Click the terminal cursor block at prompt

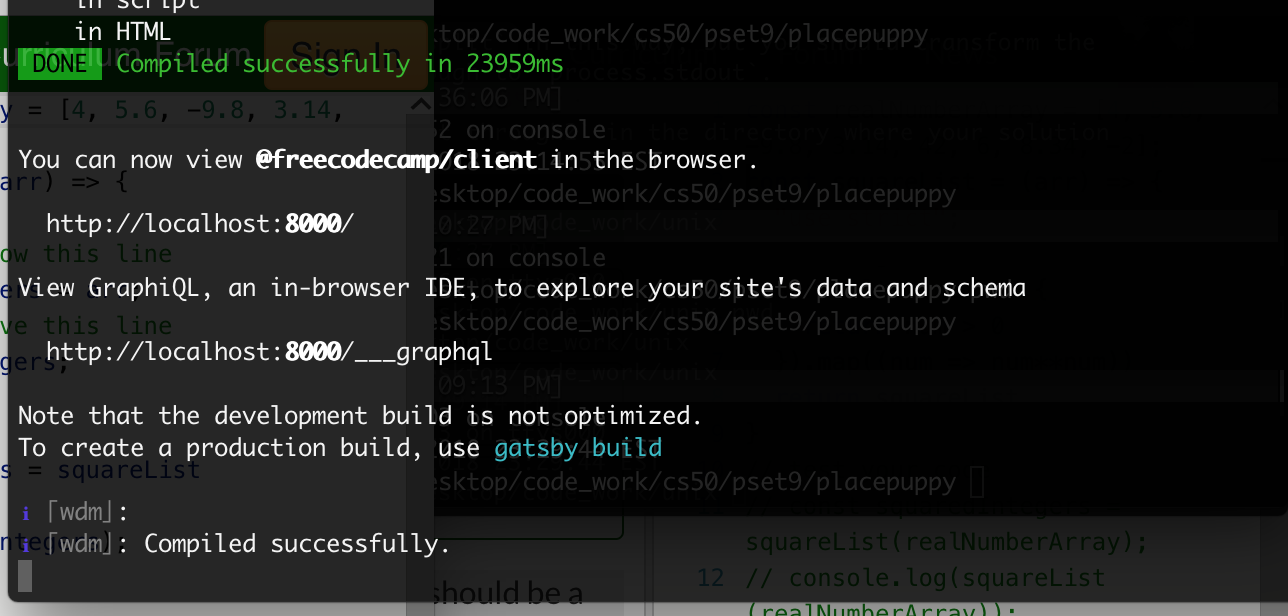pos(25,576)
